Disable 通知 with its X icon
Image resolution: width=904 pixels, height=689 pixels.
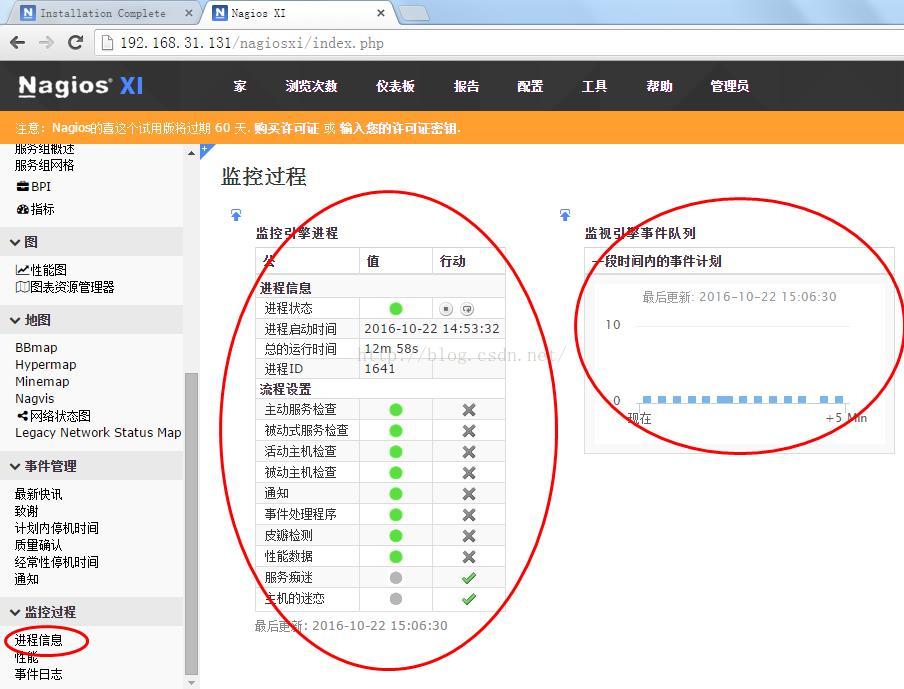coord(469,494)
